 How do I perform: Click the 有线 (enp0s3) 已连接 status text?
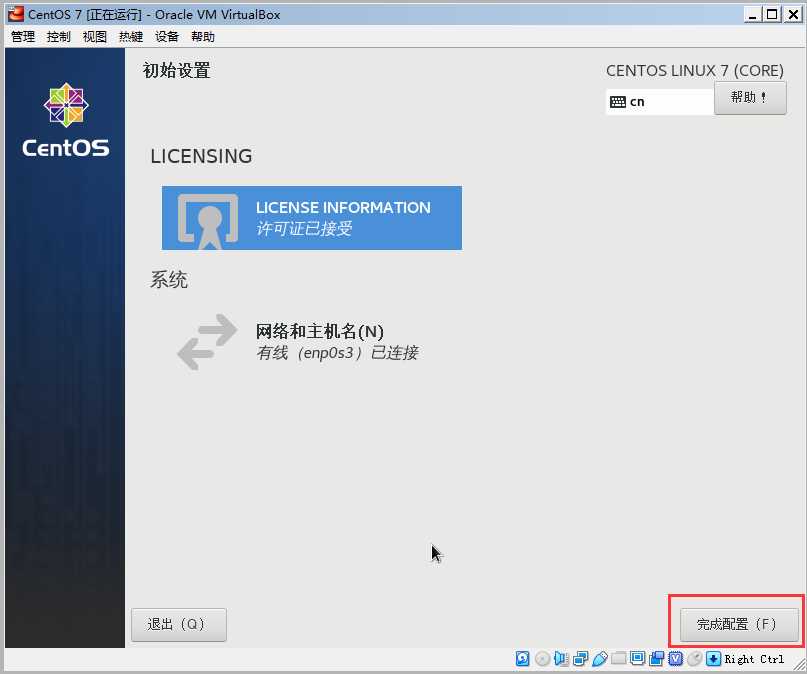coord(337,353)
